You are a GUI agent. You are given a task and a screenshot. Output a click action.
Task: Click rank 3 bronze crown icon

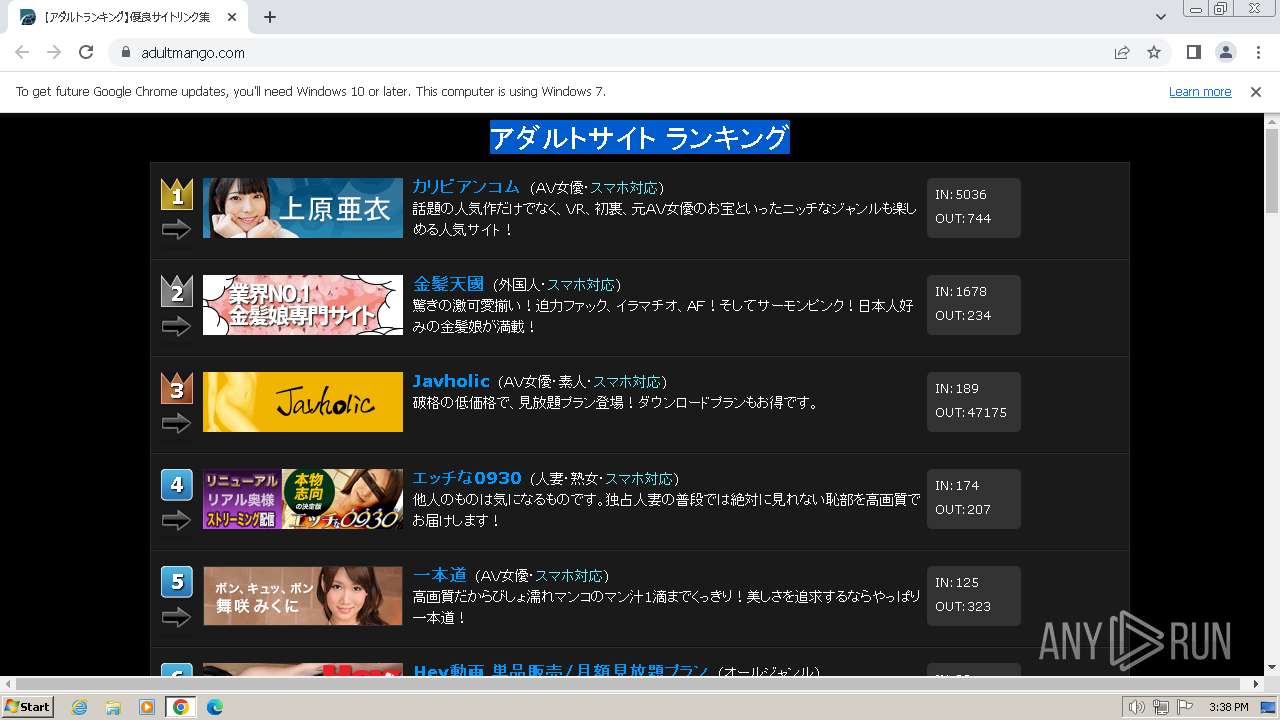click(177, 388)
